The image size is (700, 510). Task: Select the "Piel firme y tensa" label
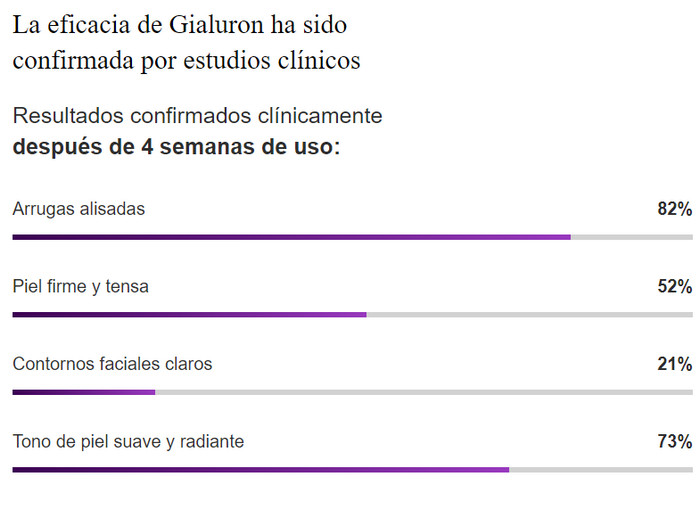click(81, 287)
